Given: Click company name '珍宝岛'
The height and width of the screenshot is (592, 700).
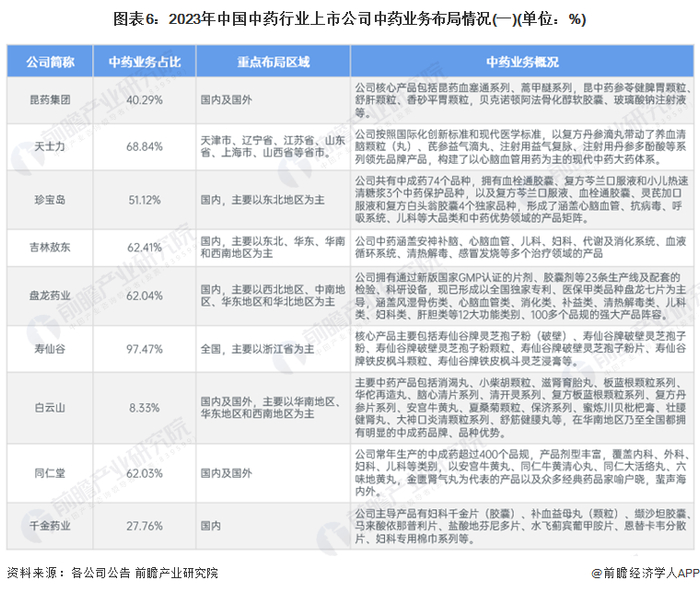Looking at the screenshot, I should click(50, 200).
